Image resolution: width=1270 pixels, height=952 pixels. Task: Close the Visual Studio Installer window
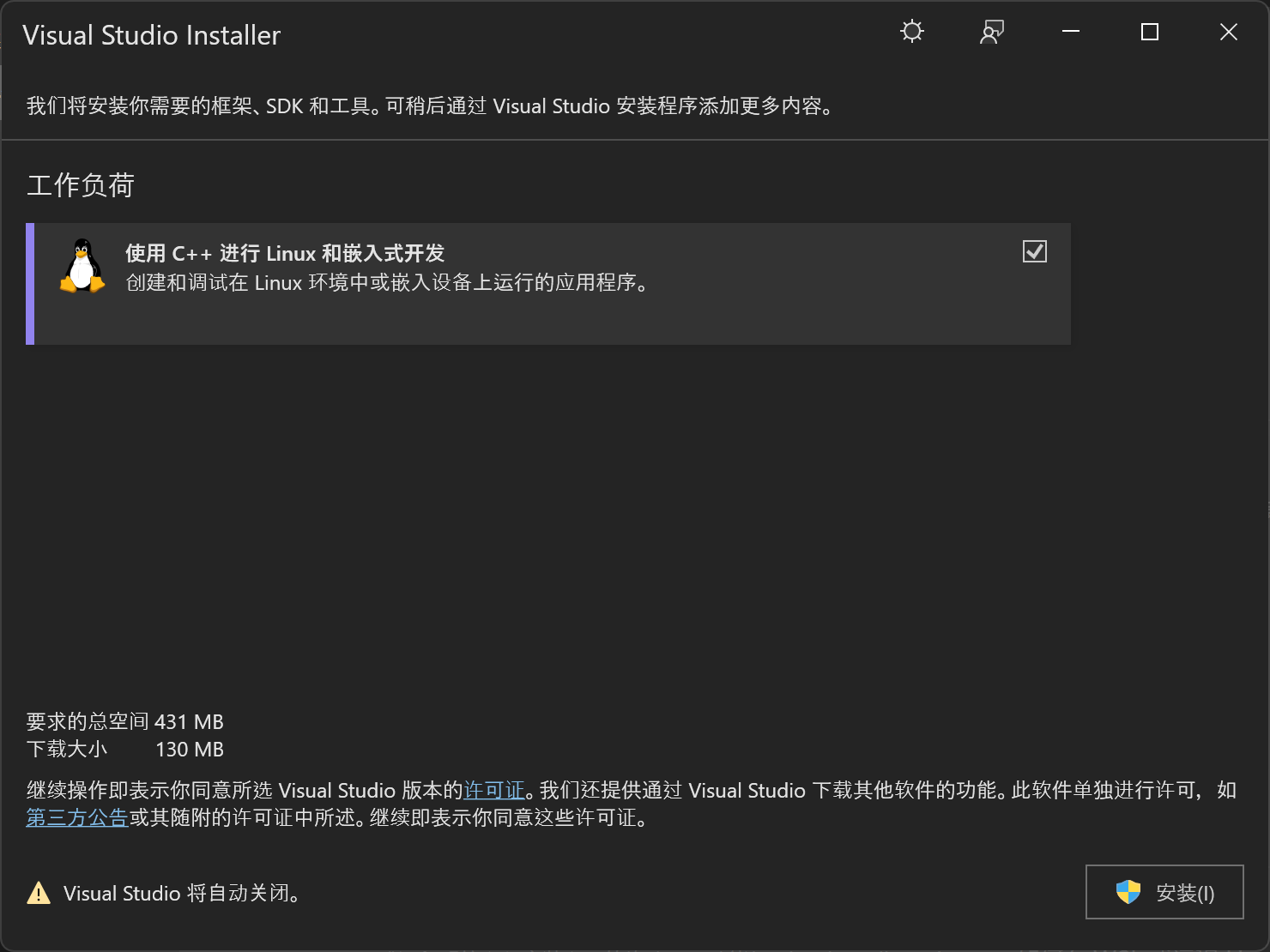coord(1229,32)
